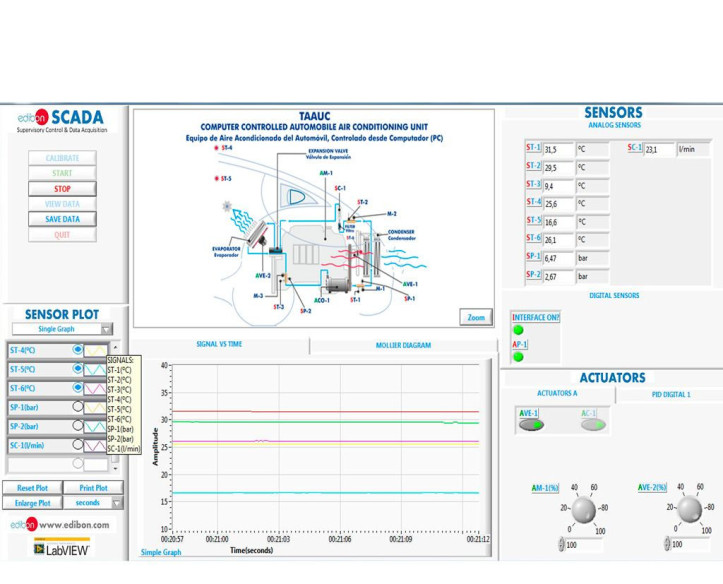The height and width of the screenshot is (584, 723).
Task: Click the Print Plot button
Action: point(93,488)
